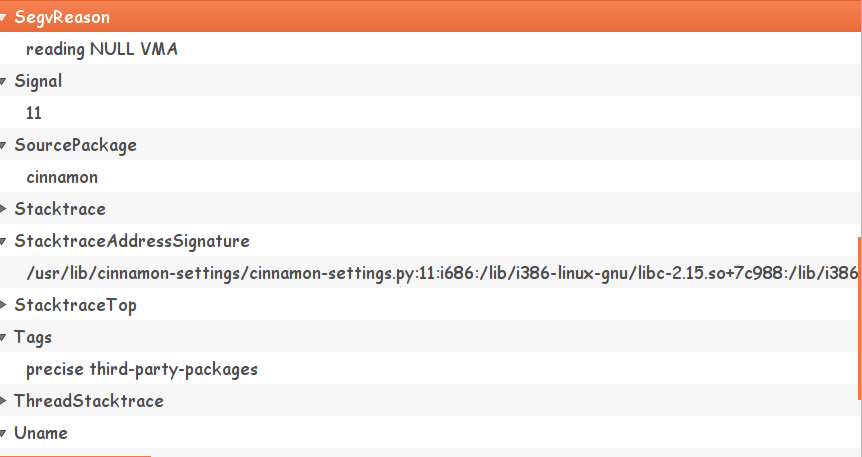The height and width of the screenshot is (457, 862).
Task: Collapse the Uname row triangle
Action: coord(4,434)
